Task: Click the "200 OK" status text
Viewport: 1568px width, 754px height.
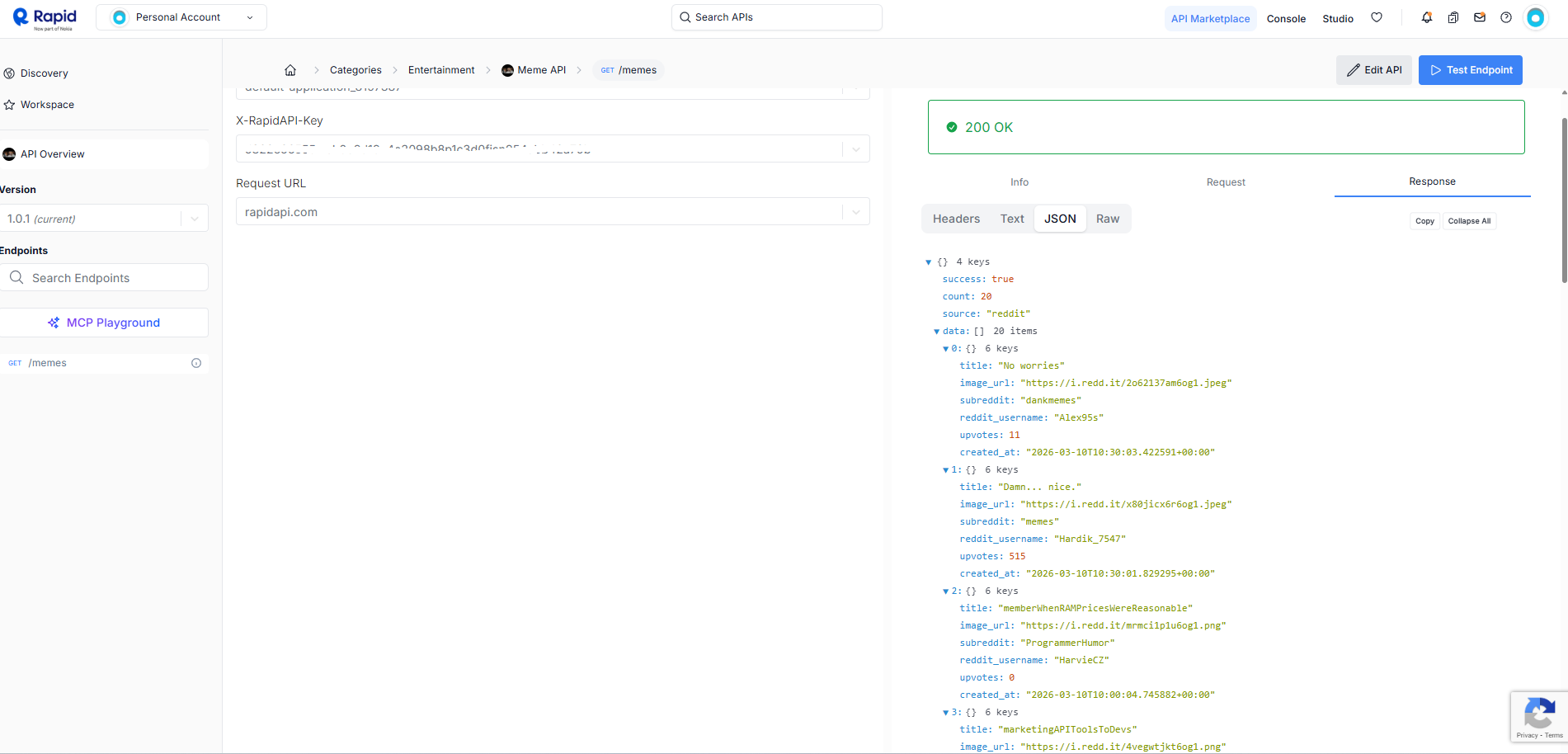Action: [989, 127]
